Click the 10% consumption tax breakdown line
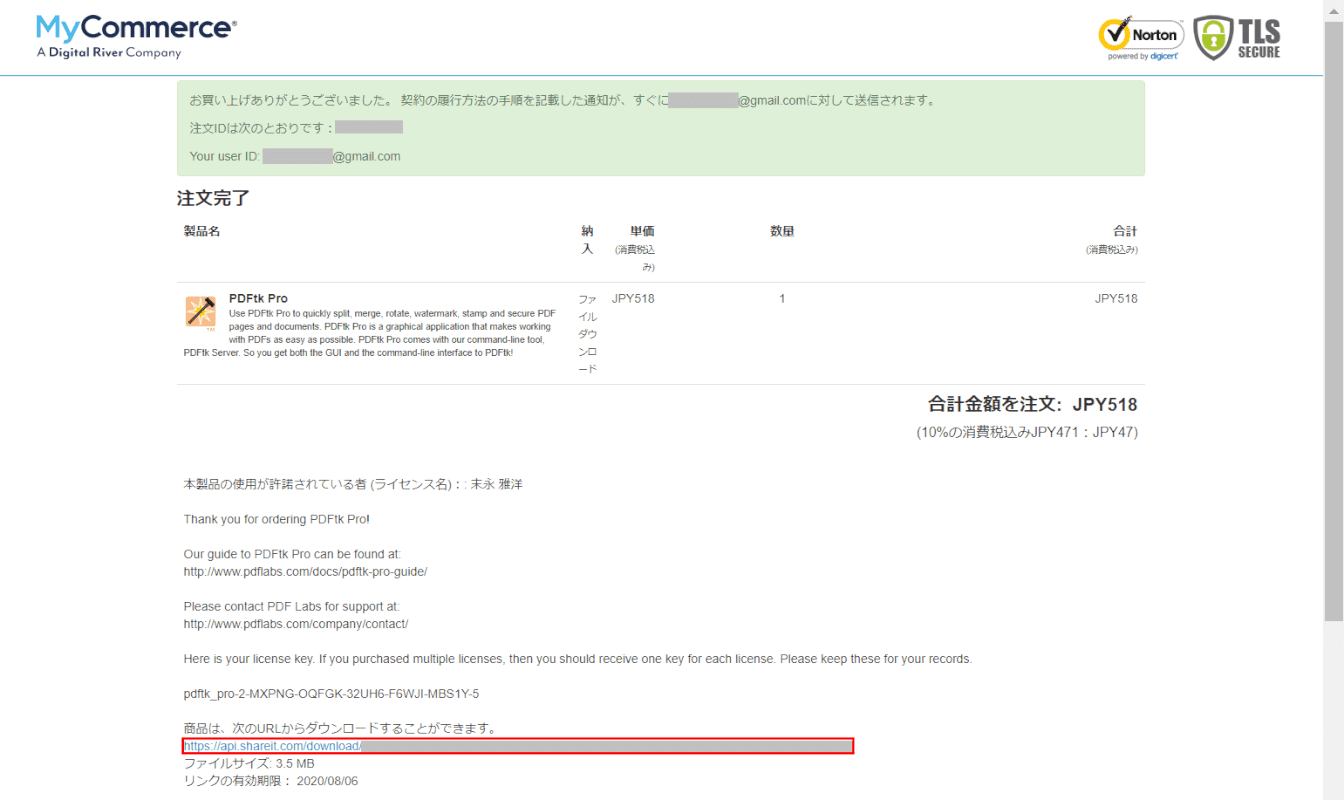Viewport: 1344px width, 800px height. pyautogui.click(x=1027, y=432)
